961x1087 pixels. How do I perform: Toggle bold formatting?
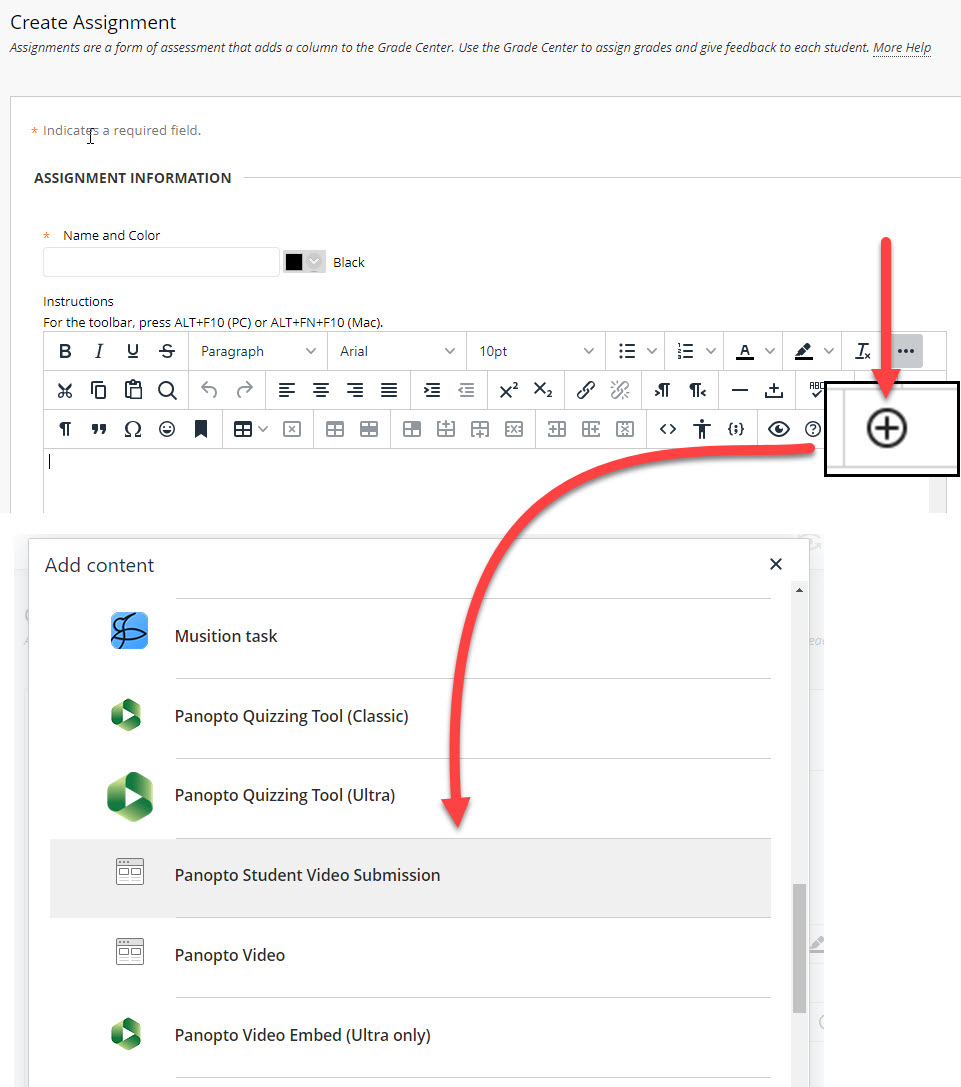tap(65, 351)
